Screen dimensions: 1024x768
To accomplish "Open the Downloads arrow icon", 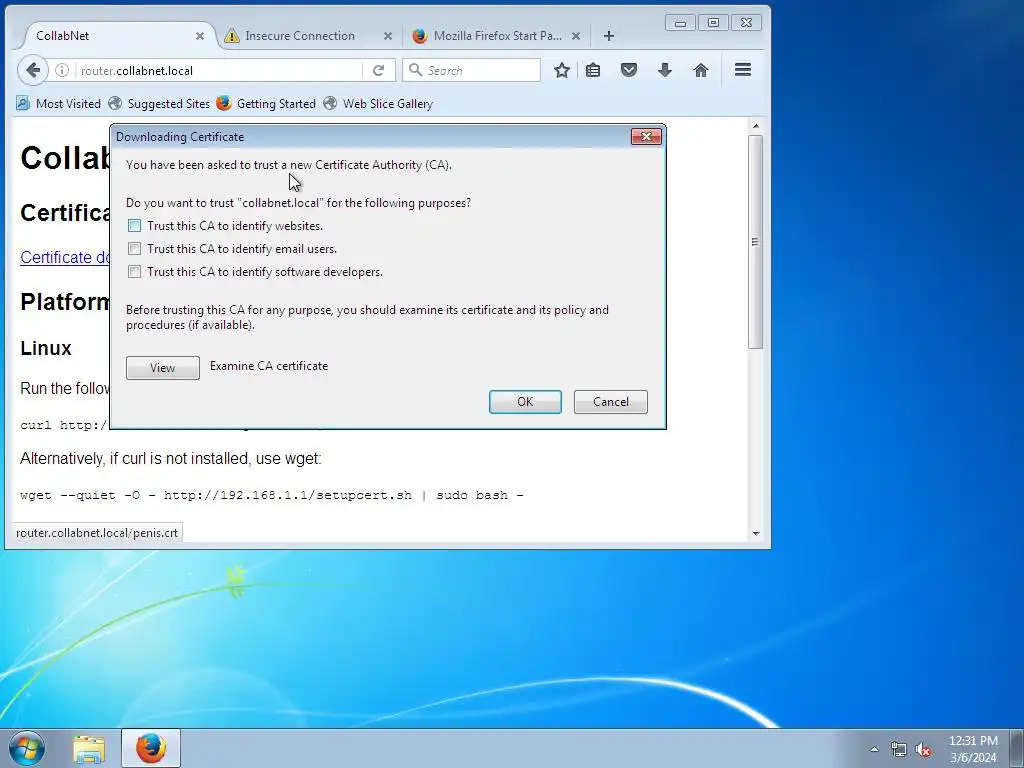I will tap(665, 70).
